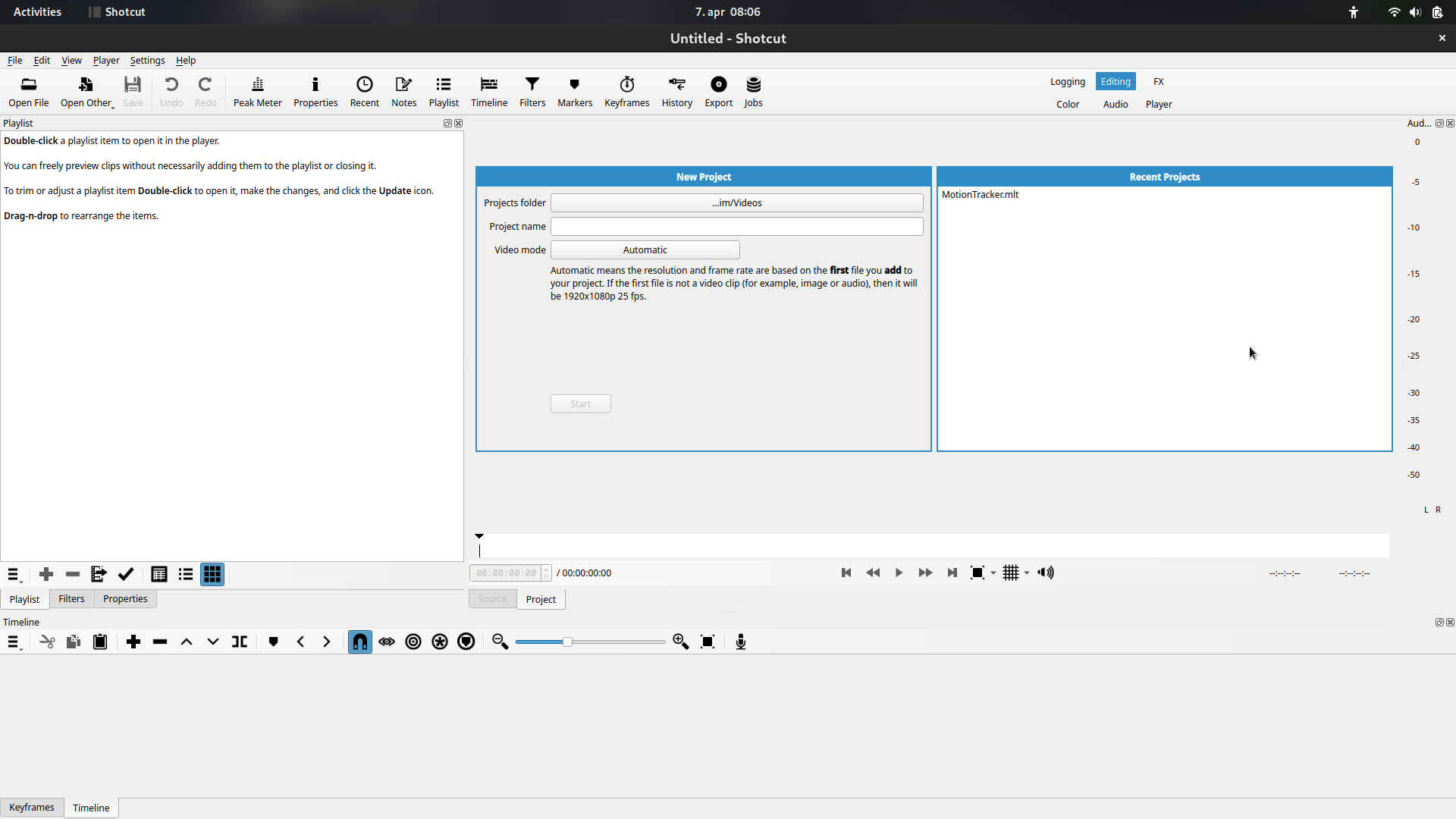Open the Video mode Automatic dropdown

pos(645,249)
